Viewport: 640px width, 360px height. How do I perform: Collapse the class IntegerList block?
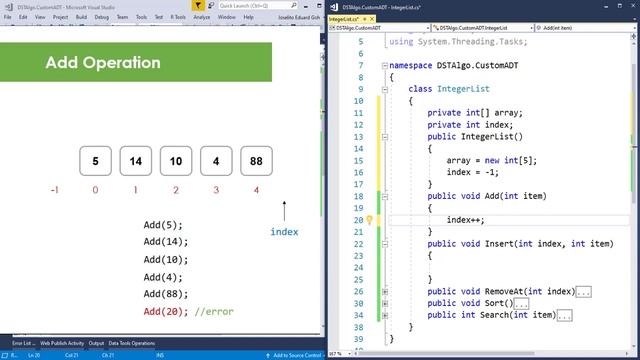click(384, 89)
